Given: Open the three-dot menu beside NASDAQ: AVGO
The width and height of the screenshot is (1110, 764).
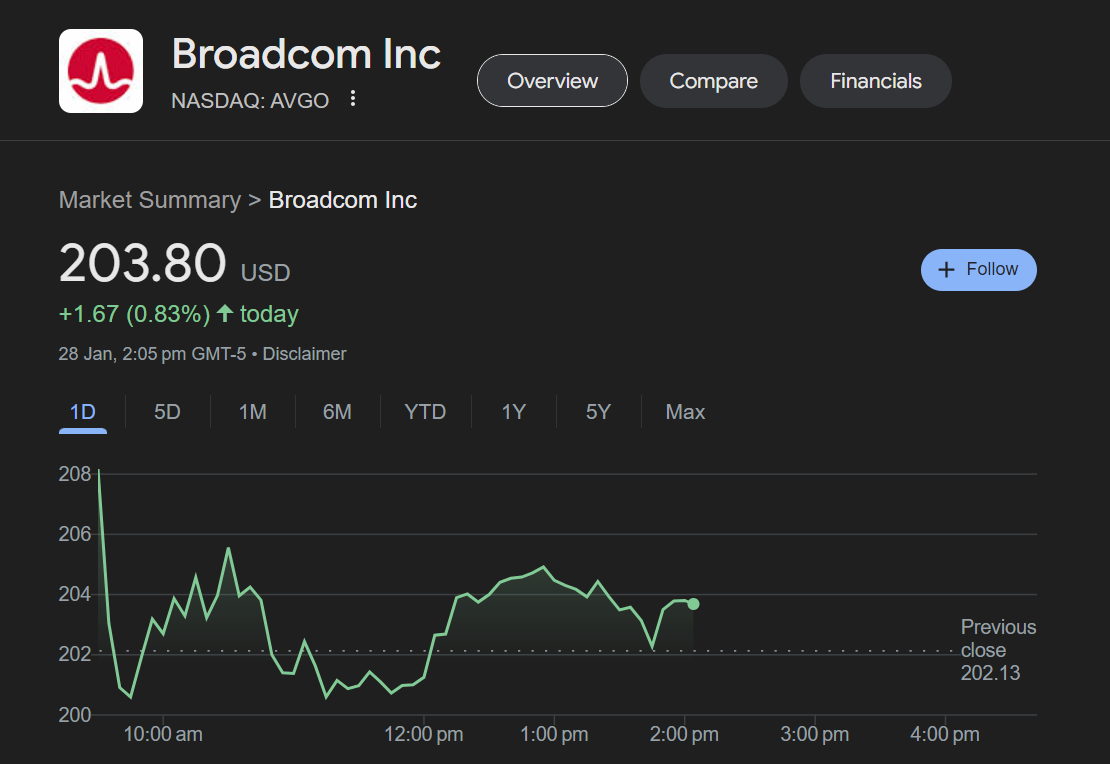Looking at the screenshot, I should click(x=353, y=99).
